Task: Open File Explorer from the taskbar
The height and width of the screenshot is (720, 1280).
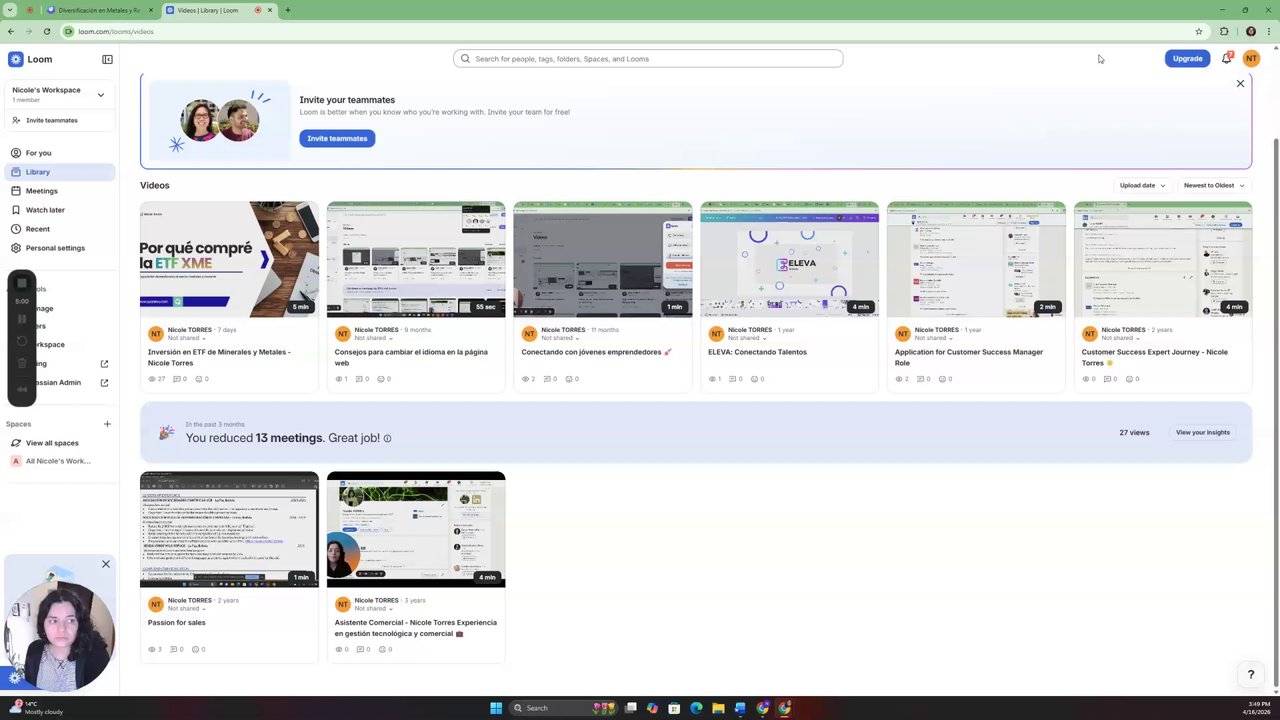Action: [x=718, y=708]
